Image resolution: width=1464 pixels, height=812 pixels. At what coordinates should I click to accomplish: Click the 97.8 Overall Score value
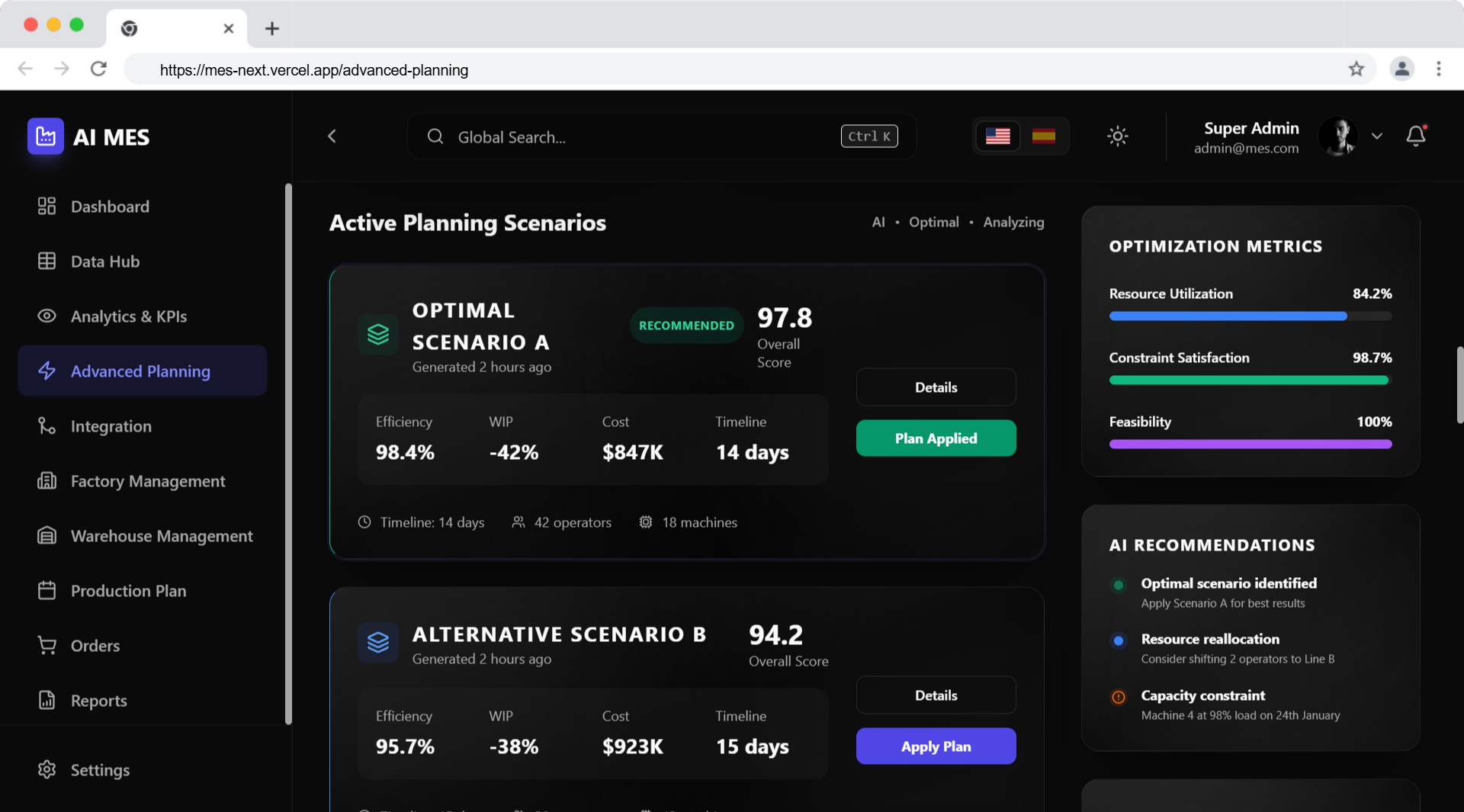tap(785, 317)
